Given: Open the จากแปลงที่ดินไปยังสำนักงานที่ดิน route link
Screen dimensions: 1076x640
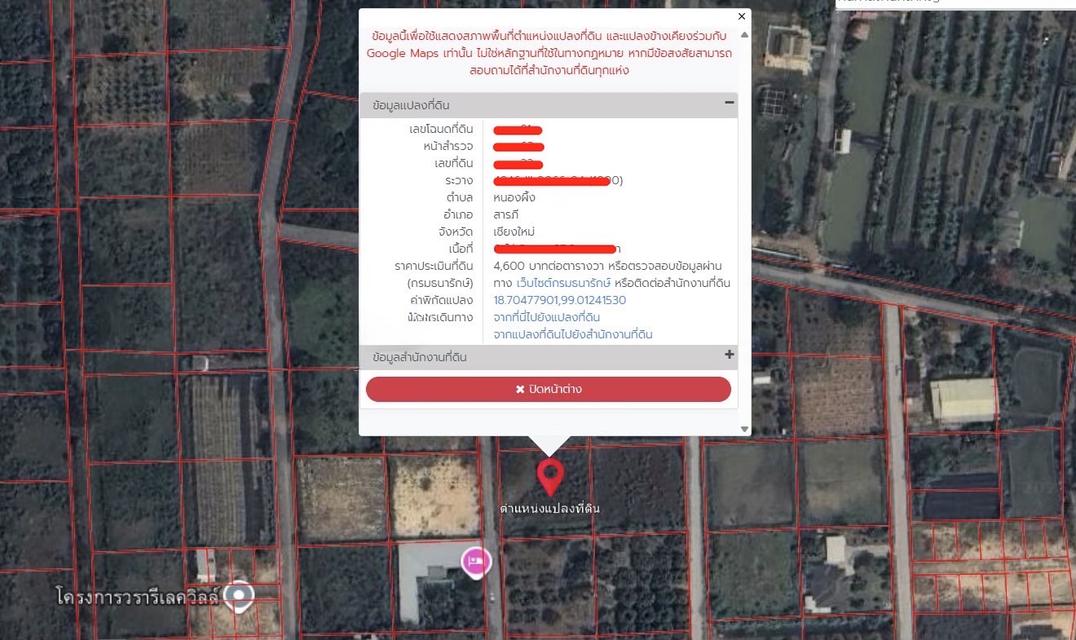Looking at the screenshot, I should click(x=572, y=334).
